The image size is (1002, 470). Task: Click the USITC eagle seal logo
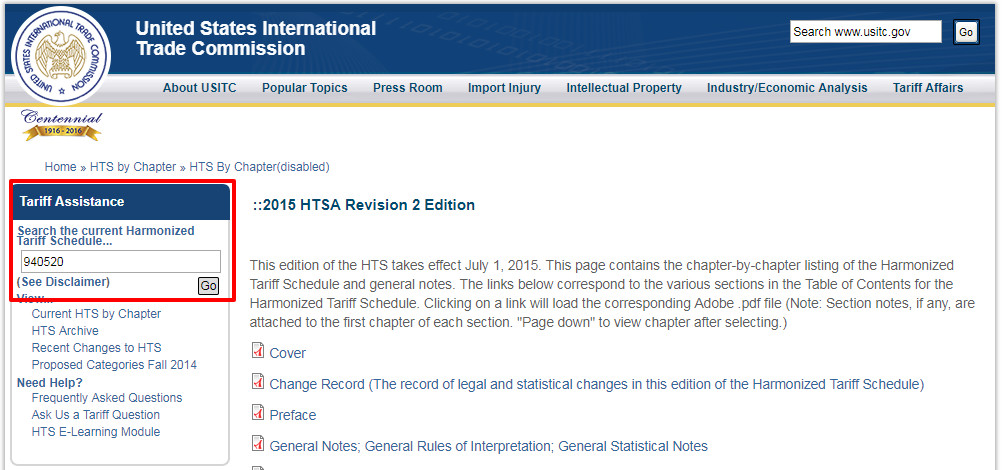pyautogui.click(x=60, y=54)
